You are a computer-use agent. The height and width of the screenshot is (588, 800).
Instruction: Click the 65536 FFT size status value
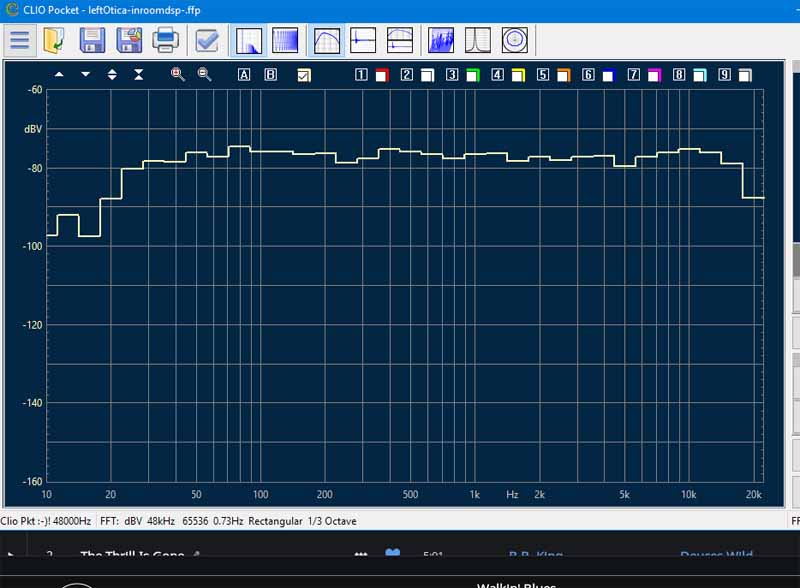point(195,521)
